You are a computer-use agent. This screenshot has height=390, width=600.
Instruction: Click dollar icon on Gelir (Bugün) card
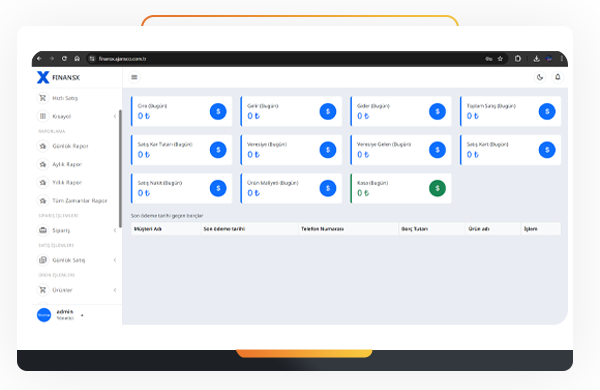click(x=328, y=111)
